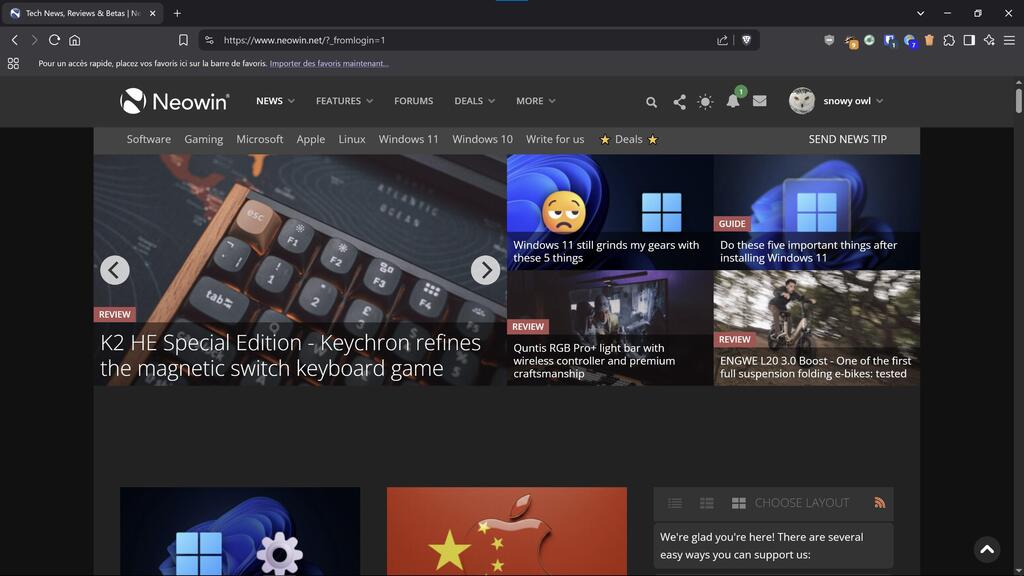The width and height of the screenshot is (1024, 576).
Task: Select the Apple category link
Action: click(x=311, y=139)
